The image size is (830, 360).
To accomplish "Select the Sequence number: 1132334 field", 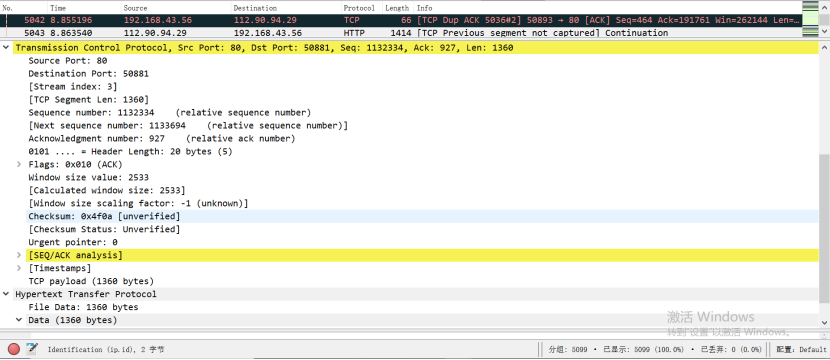I will 169,113.
